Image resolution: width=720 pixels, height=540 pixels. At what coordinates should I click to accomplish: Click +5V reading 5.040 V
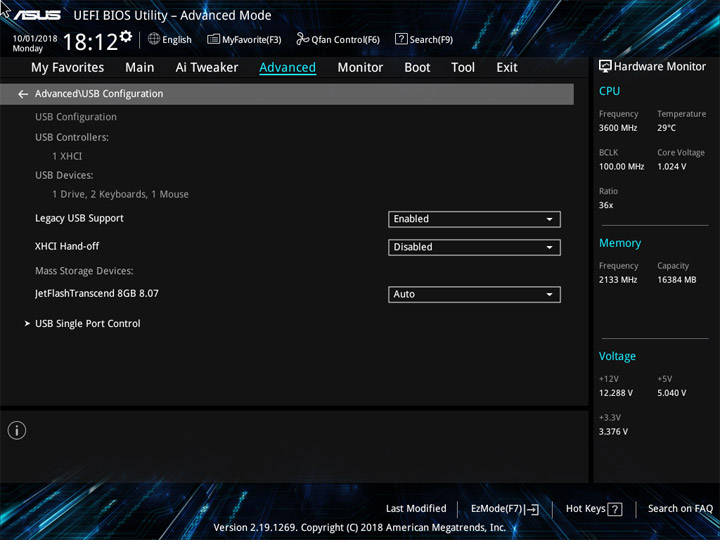(x=672, y=393)
